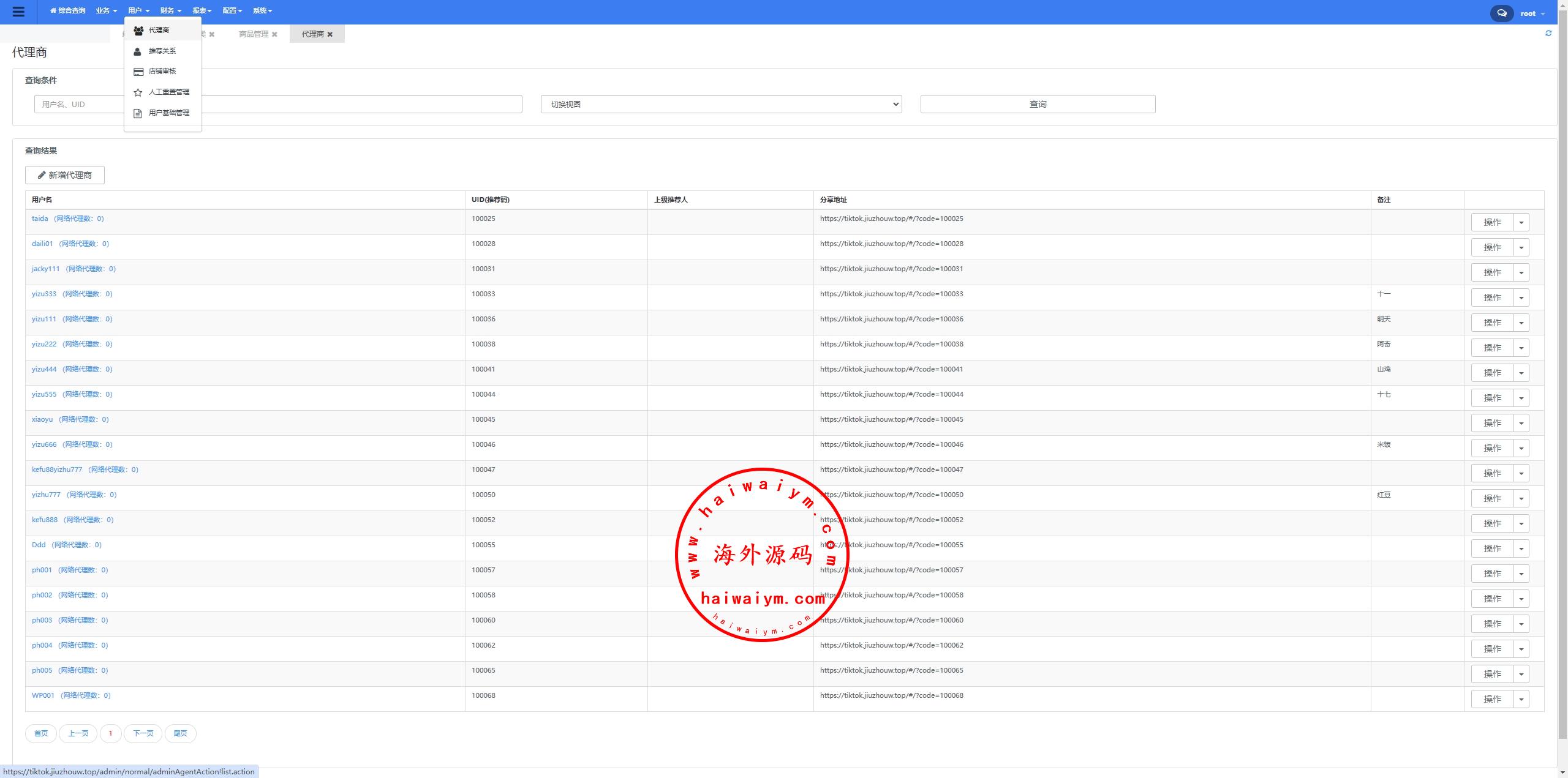Image resolution: width=1568 pixels, height=778 pixels.
Task: Toggle the hamburger sidebar menu icon
Action: [x=18, y=12]
